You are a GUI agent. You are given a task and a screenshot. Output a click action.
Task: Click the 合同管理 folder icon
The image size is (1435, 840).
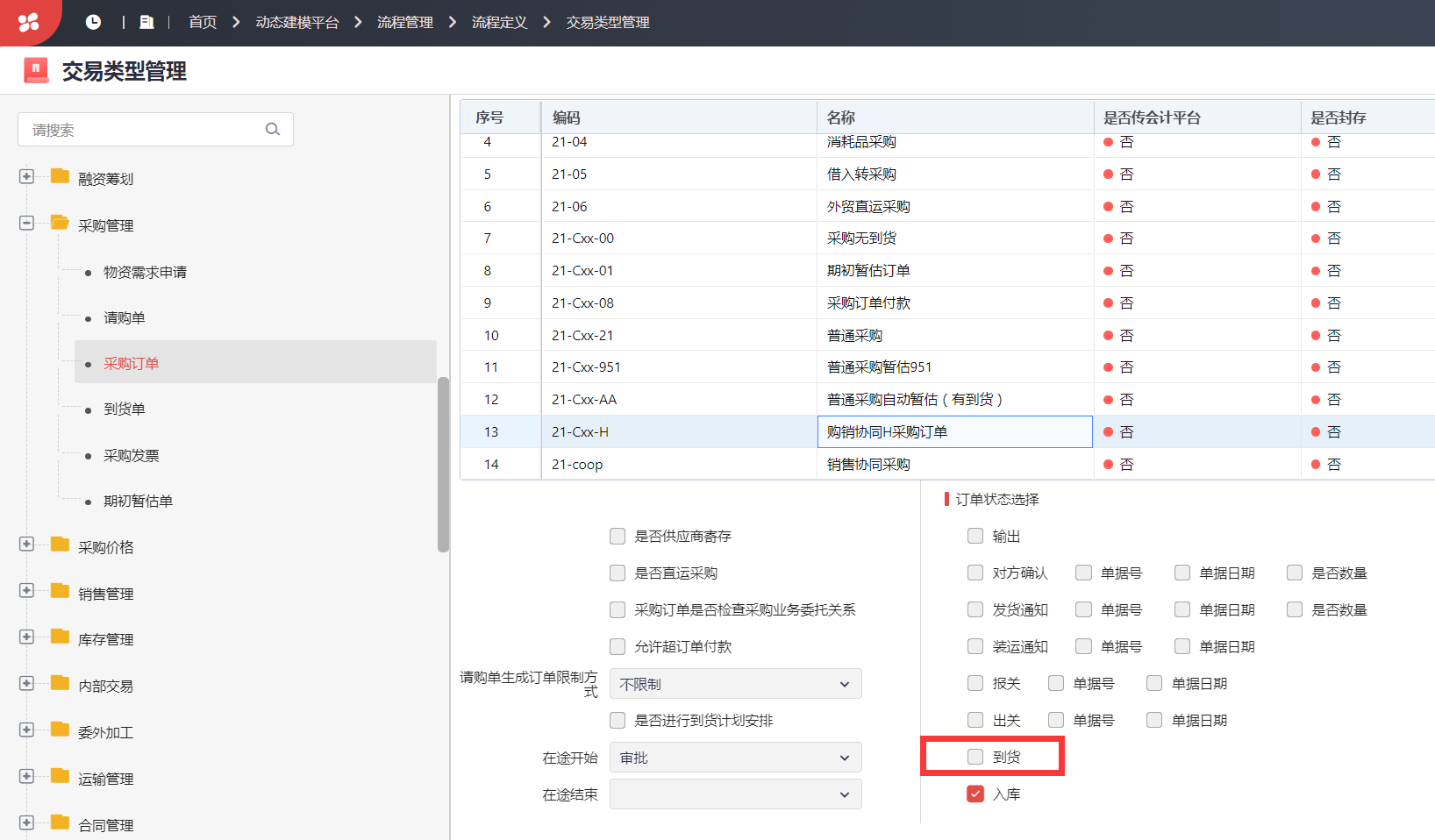60,822
